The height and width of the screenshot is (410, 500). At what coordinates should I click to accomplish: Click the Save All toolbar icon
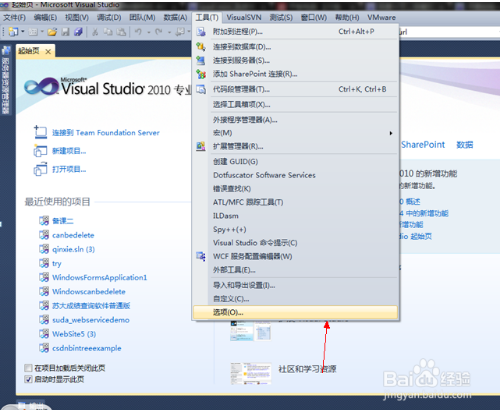coord(78,32)
